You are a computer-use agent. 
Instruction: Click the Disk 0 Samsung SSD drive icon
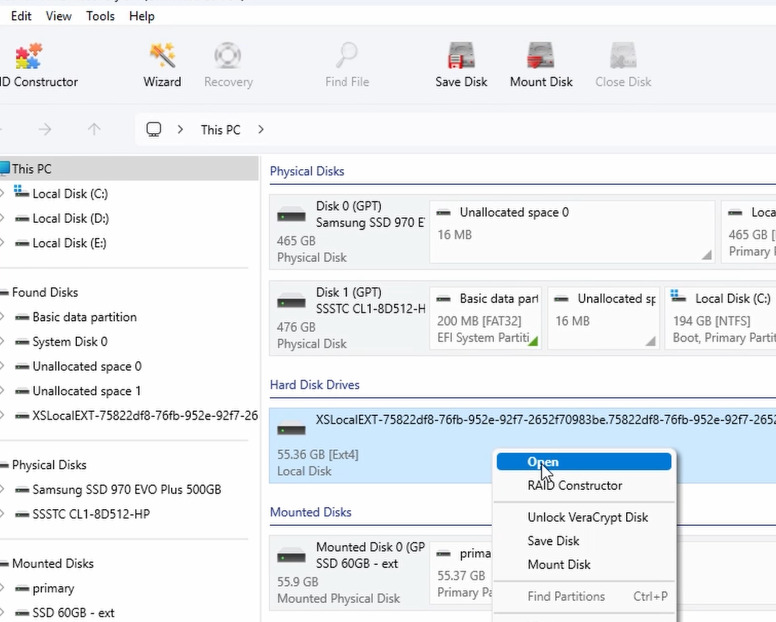pyautogui.click(x=291, y=216)
